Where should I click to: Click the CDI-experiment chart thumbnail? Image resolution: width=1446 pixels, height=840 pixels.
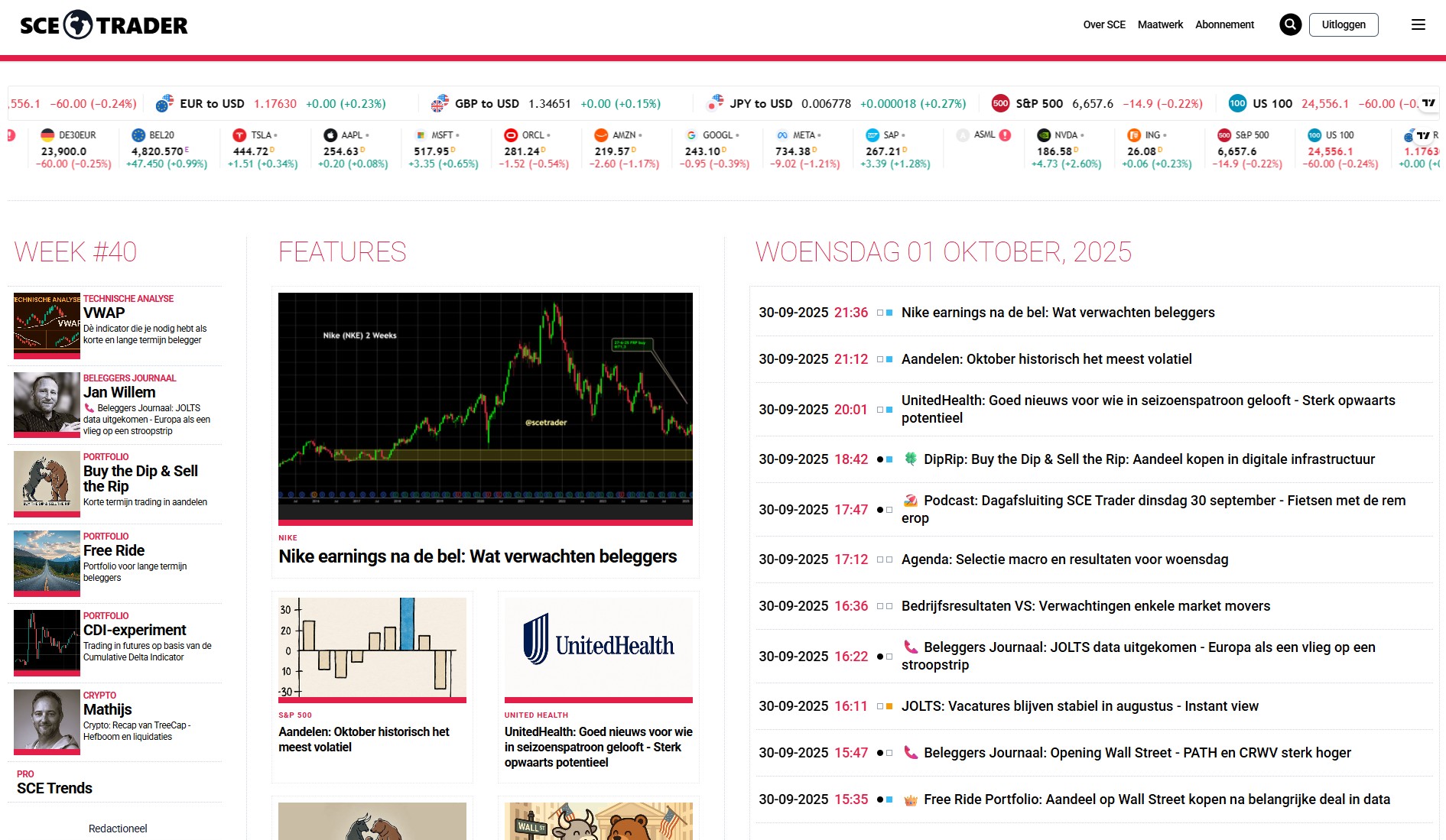(x=47, y=641)
